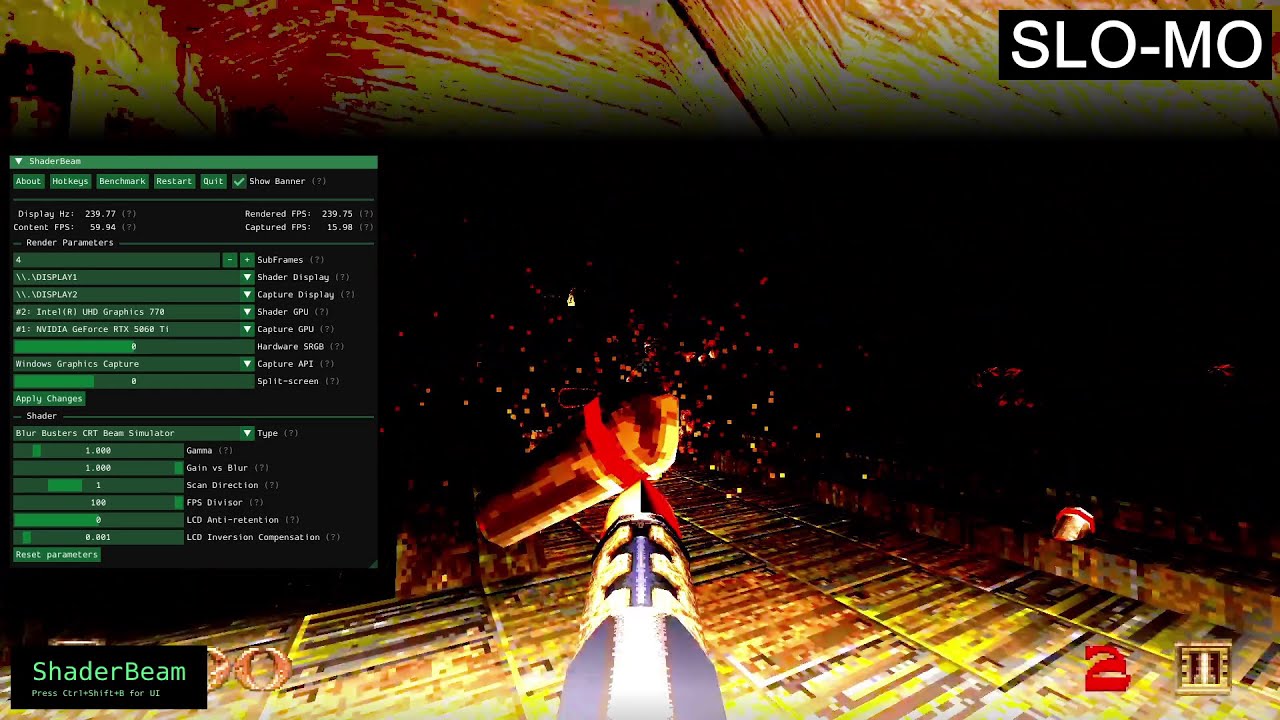The width and height of the screenshot is (1280, 720).
Task: Click the Gain vs Blur slider
Action: pyautogui.click(x=95, y=467)
